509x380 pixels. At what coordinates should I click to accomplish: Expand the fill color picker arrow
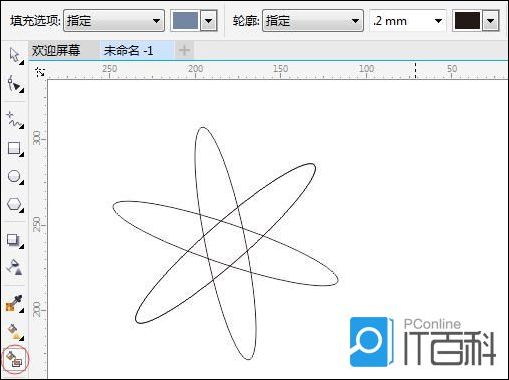(x=209, y=21)
